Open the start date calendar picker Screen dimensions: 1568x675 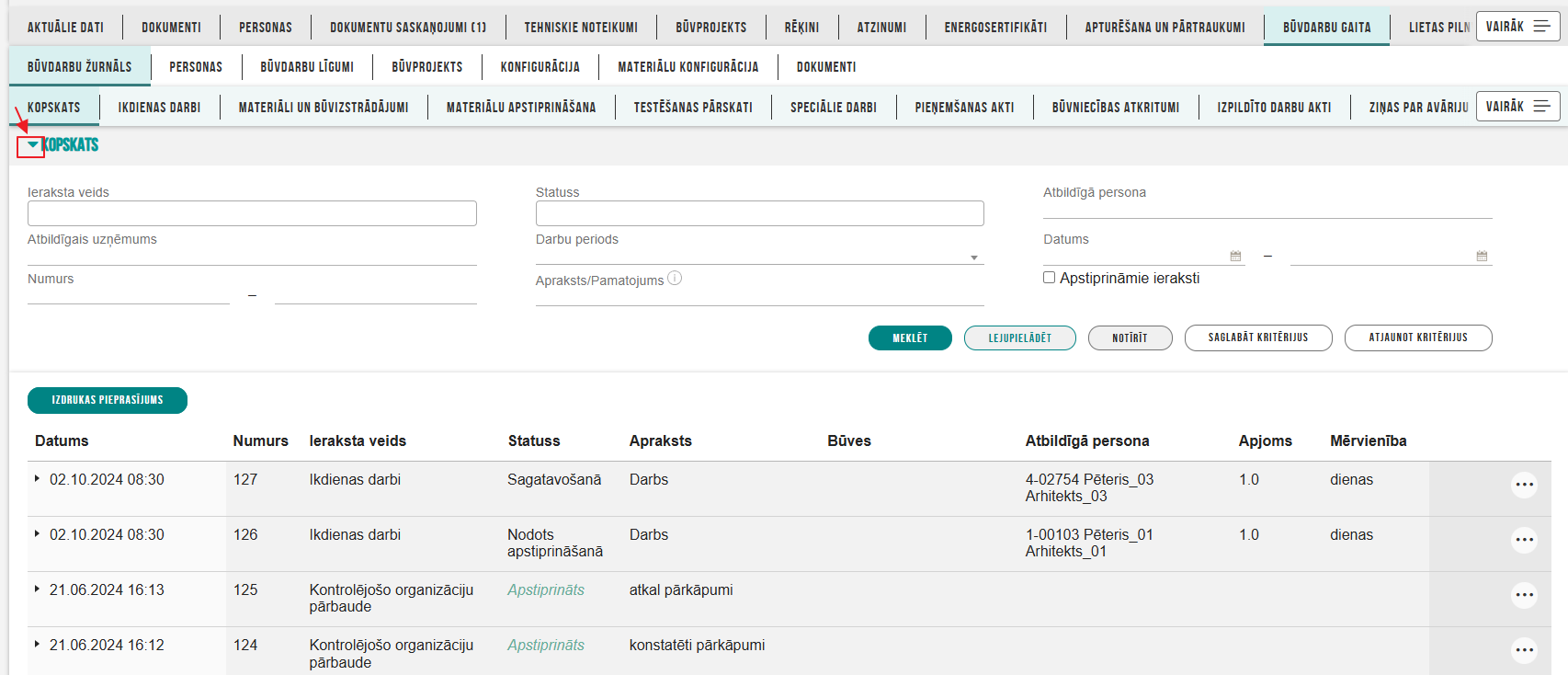click(1235, 257)
